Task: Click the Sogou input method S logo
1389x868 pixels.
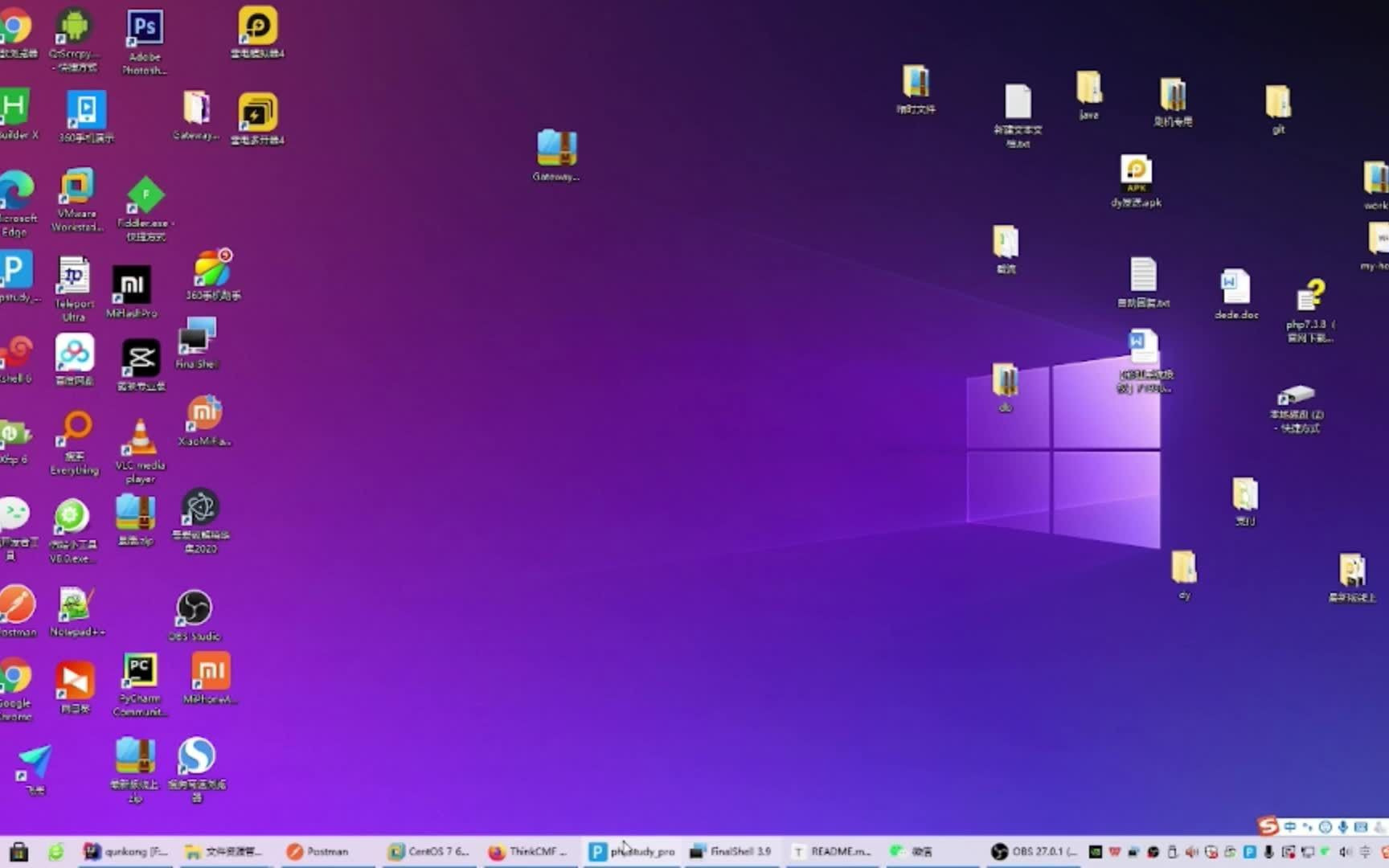Action: tap(1268, 825)
